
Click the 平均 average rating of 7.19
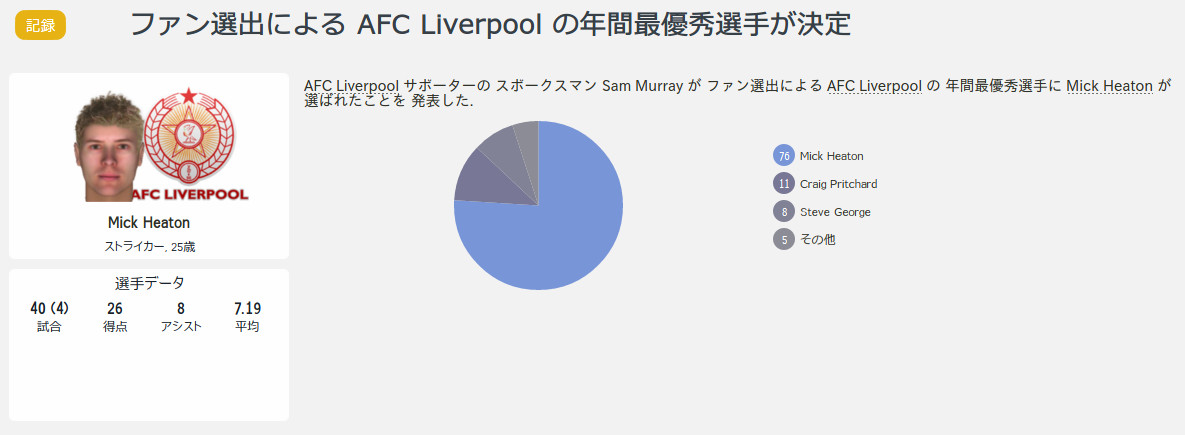[247, 316]
